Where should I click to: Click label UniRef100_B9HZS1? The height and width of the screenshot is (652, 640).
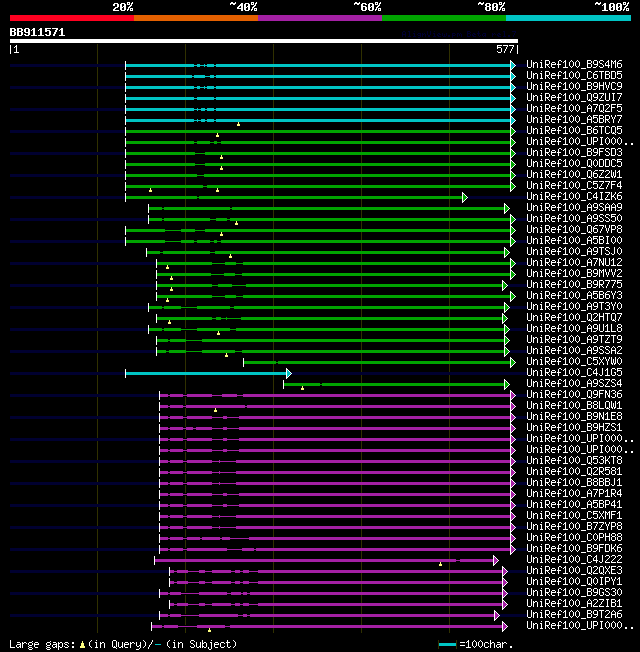point(574,427)
